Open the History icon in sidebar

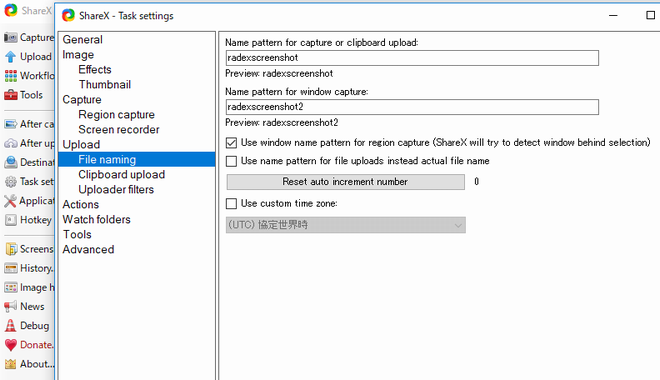11,268
